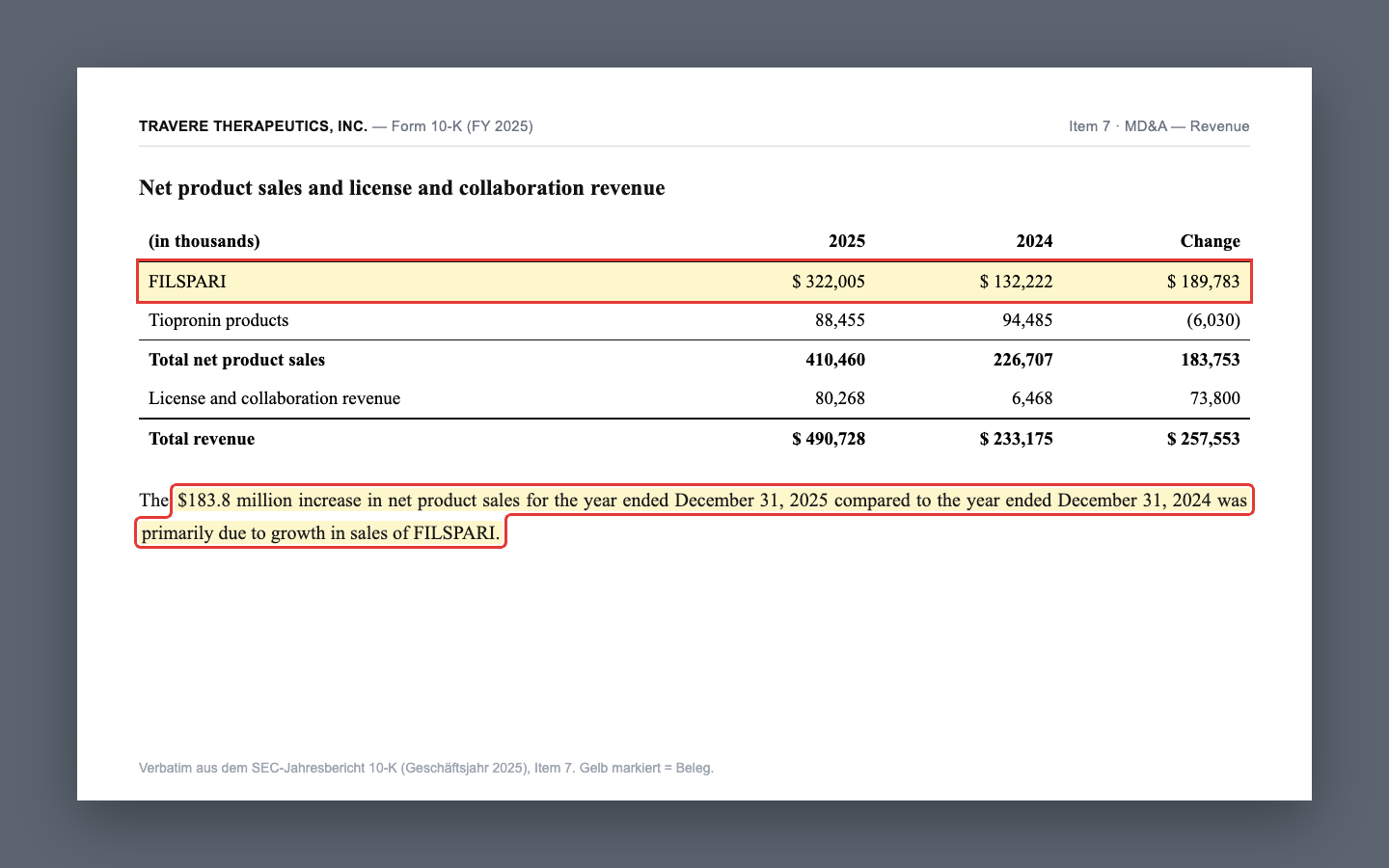
Task: Click the TRAVERE THERAPEUTICS, INC. header title
Action: [253, 126]
